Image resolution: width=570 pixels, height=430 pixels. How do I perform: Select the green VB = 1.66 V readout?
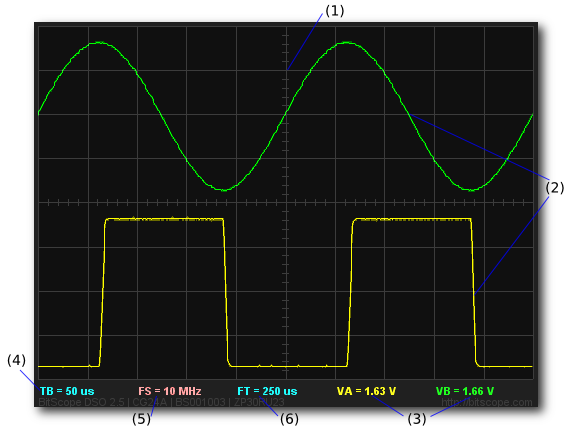point(465,391)
